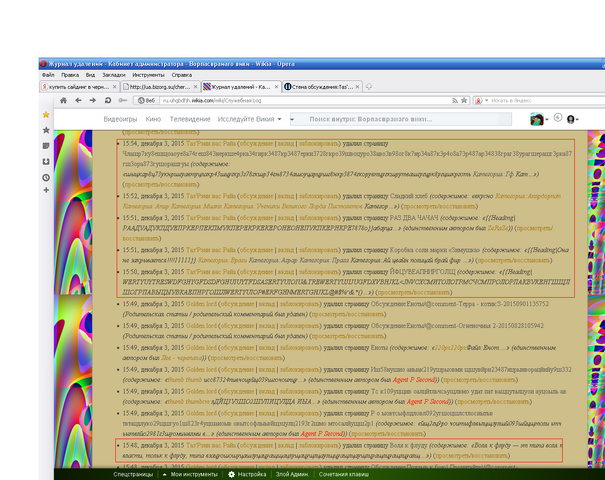Click заблокировать in the 15:54 log entry
This screenshot has height=480, width=605.
tap(319, 144)
